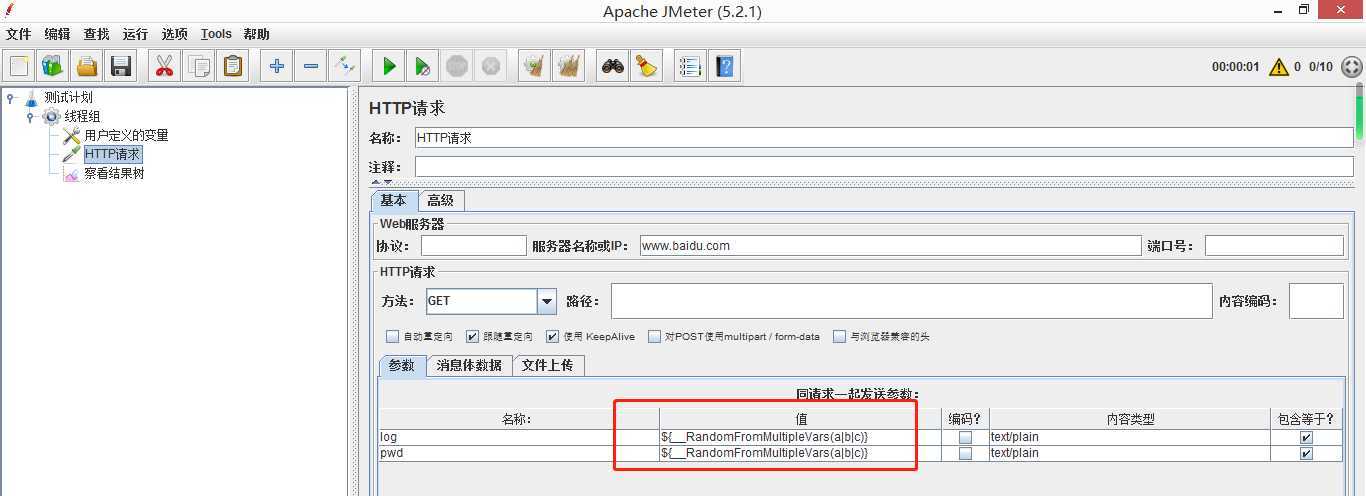Switch to the 高级 tab
The height and width of the screenshot is (496, 1366).
coord(440,200)
